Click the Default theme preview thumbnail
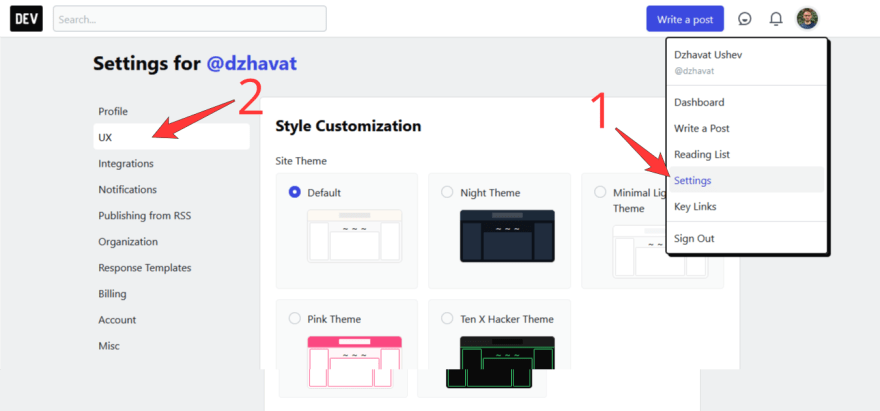The image size is (880, 411). click(x=354, y=236)
